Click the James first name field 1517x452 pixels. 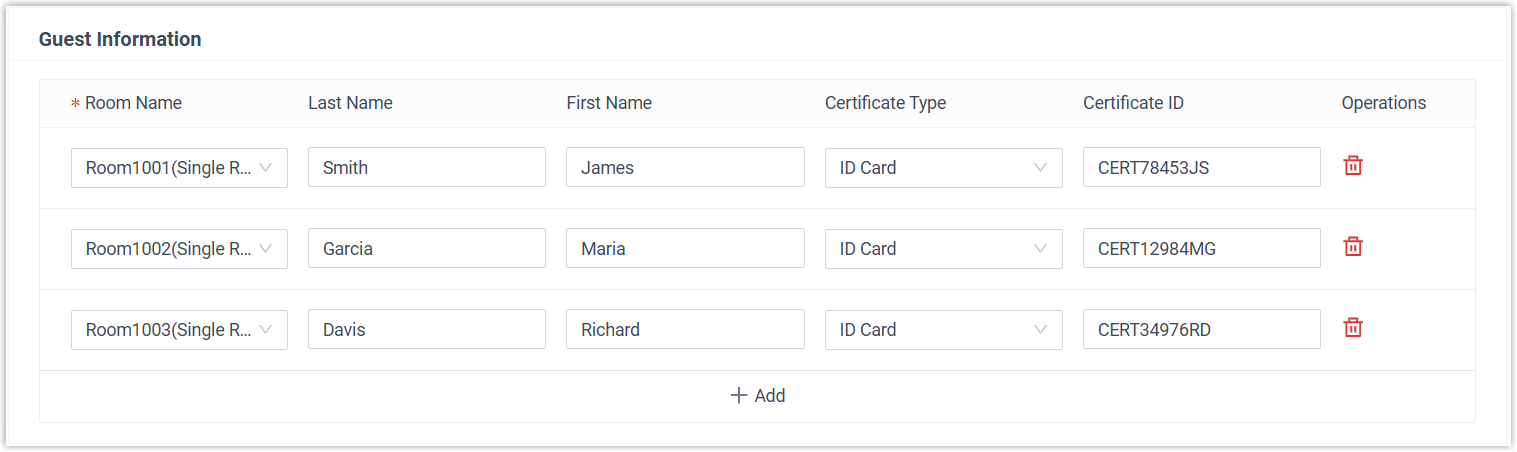pos(685,168)
